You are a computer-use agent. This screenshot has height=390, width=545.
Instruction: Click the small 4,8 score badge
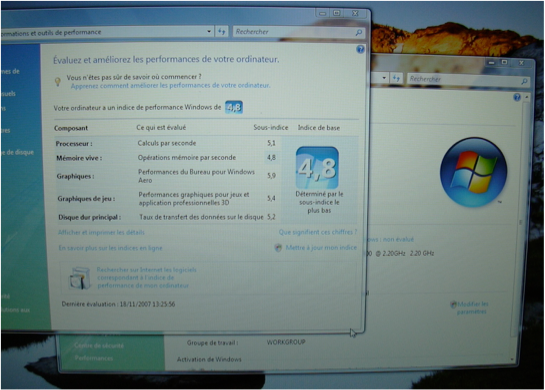coord(234,107)
